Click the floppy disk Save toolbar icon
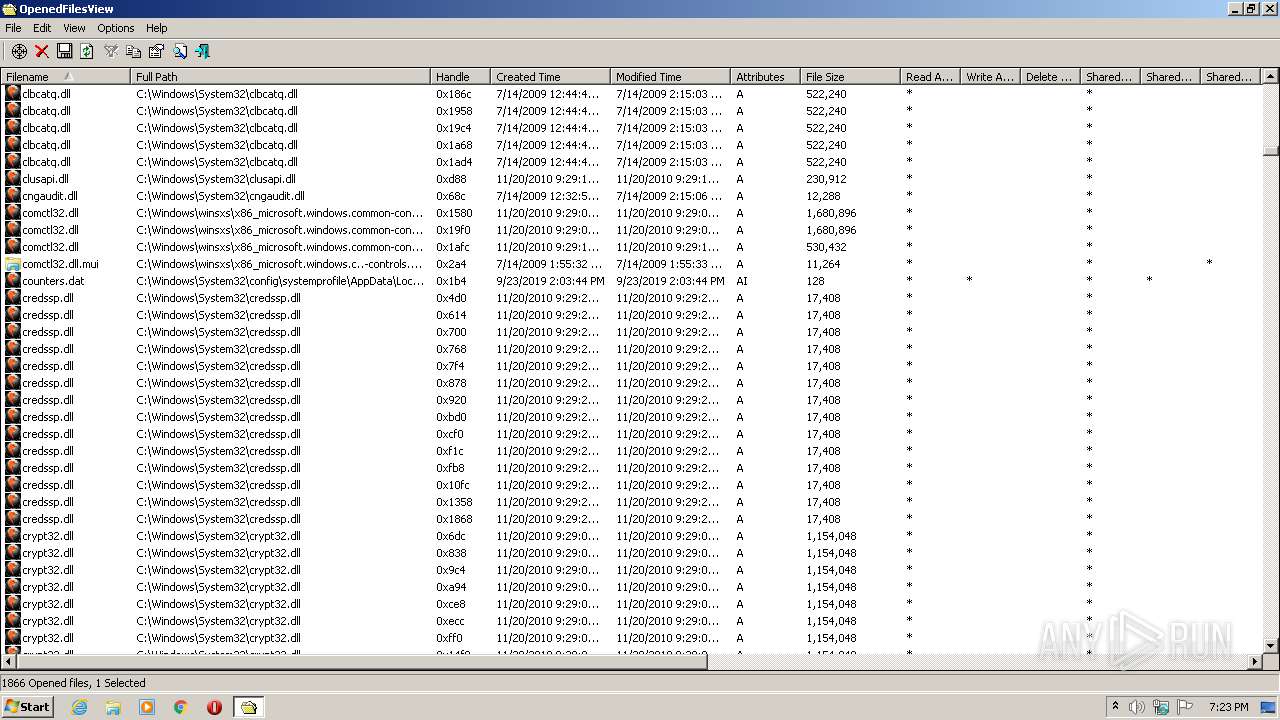Image resolution: width=1280 pixels, height=720 pixels. [64, 51]
